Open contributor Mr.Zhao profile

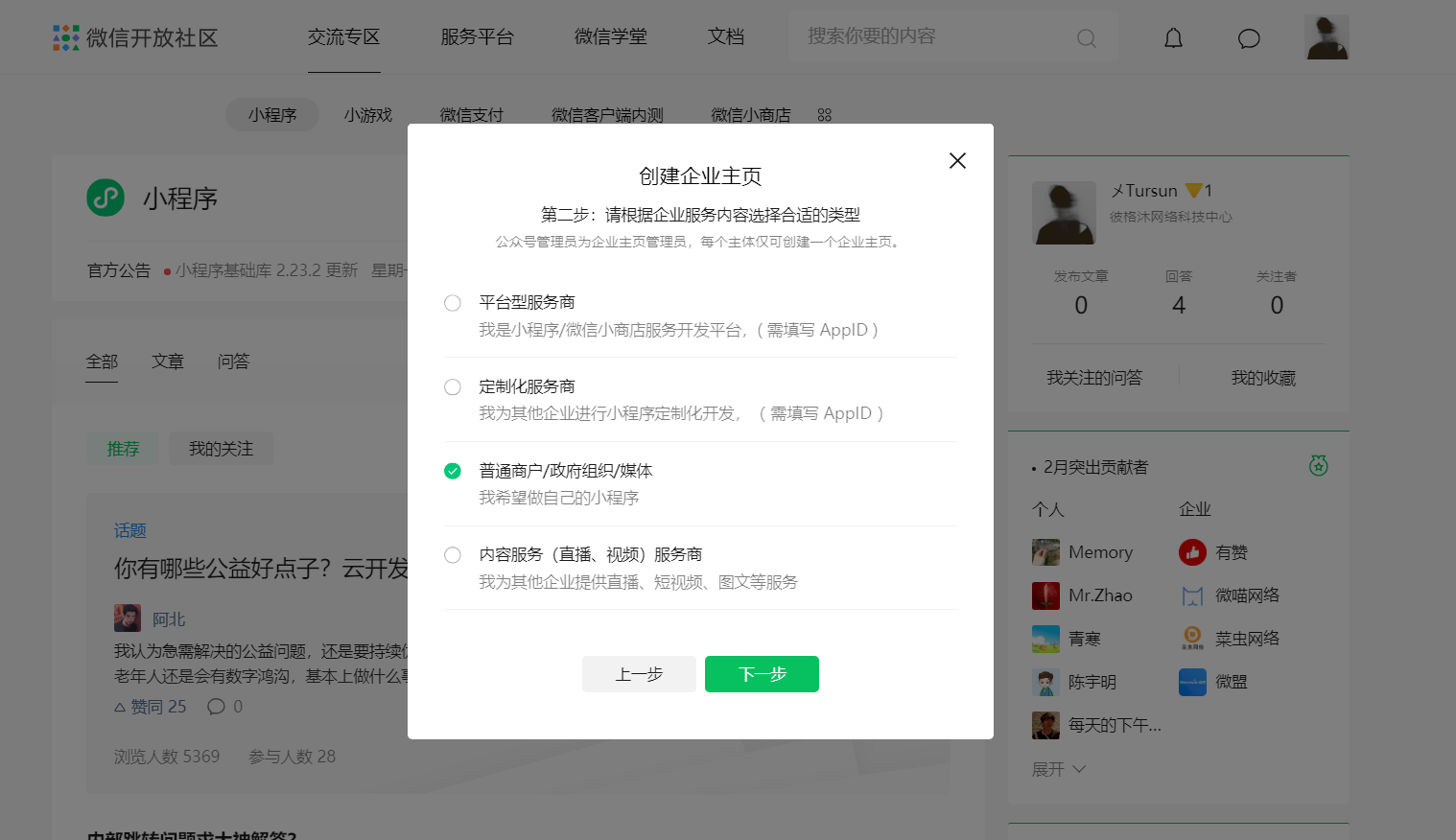[1100, 595]
